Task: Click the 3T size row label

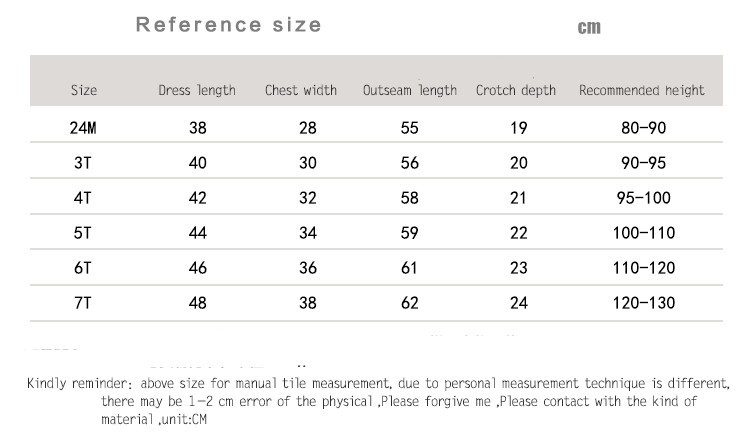Action: pyautogui.click(x=84, y=163)
